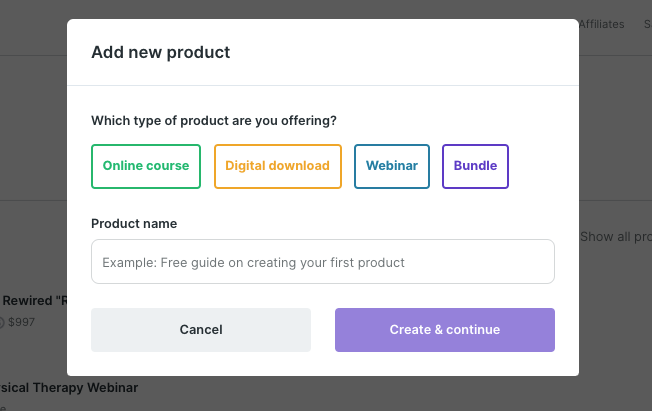Focus the Product name text field
This screenshot has width=652, height=411.
click(x=322, y=262)
